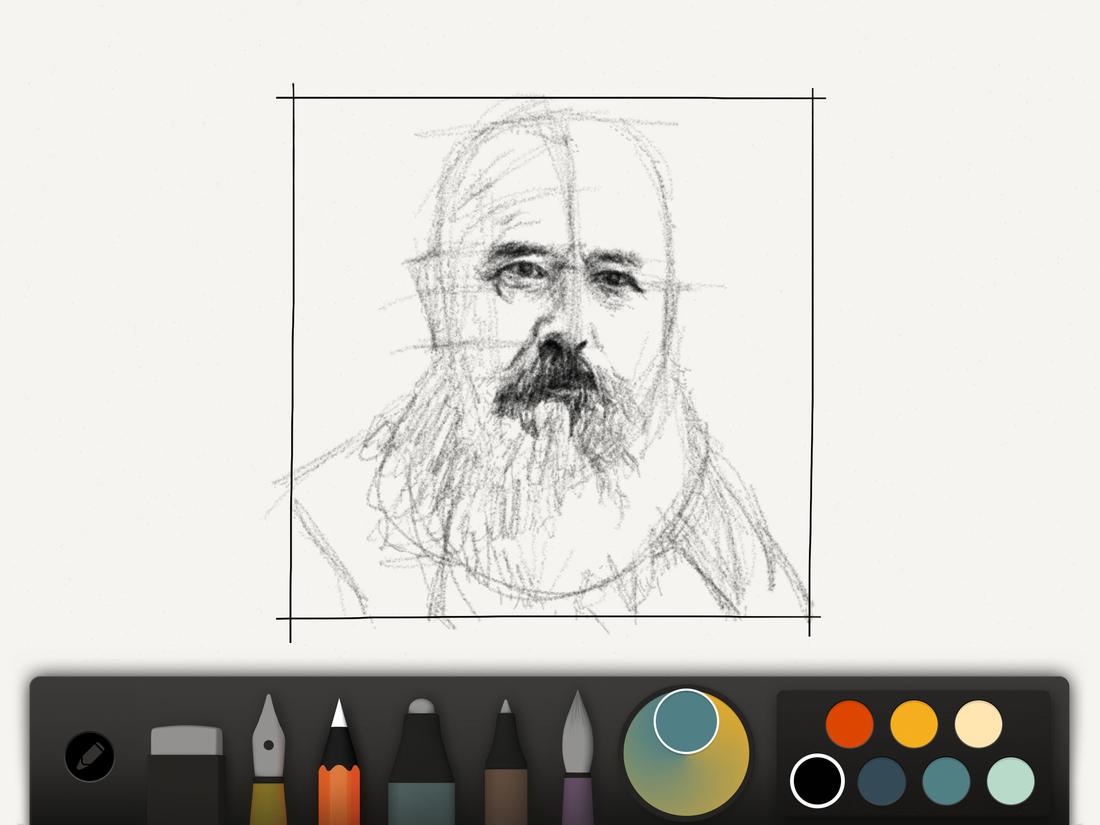Viewport: 1100px width, 825px height.
Task: Select the orange sketching pencil tool
Action: coord(343,770)
